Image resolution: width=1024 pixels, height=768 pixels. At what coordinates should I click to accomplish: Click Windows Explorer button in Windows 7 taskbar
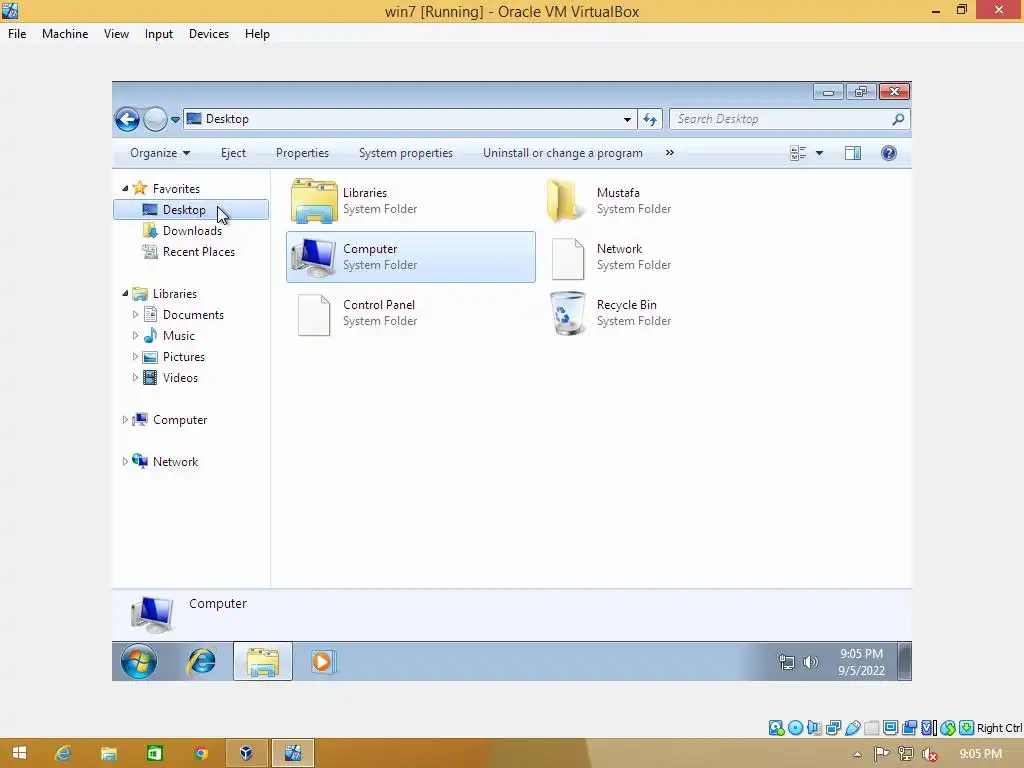[263, 662]
